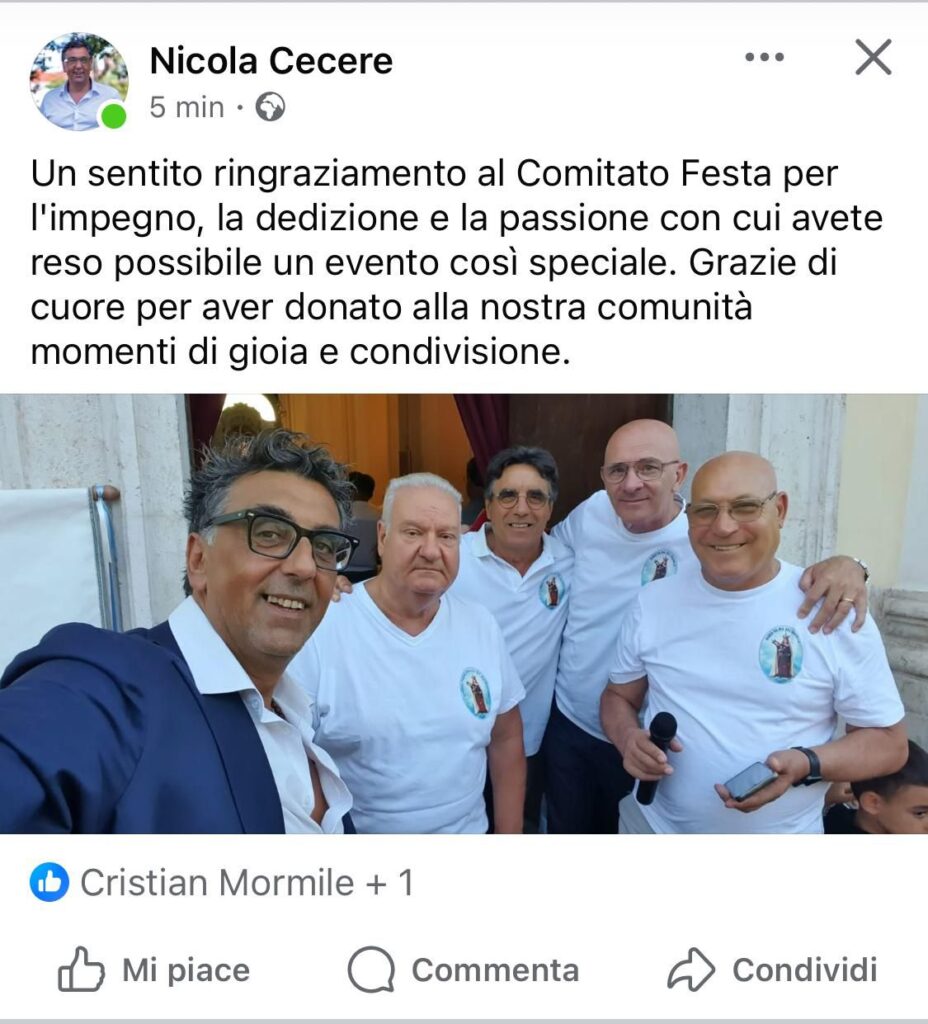Screen dimensions: 928x1024
Task: Open Nicola Cecere's profile picture
Action: [78, 81]
